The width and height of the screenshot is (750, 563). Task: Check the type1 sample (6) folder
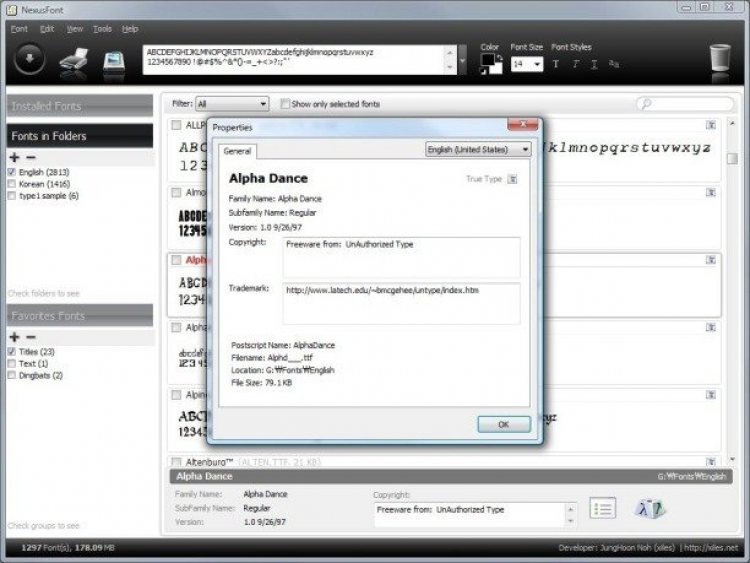12,196
